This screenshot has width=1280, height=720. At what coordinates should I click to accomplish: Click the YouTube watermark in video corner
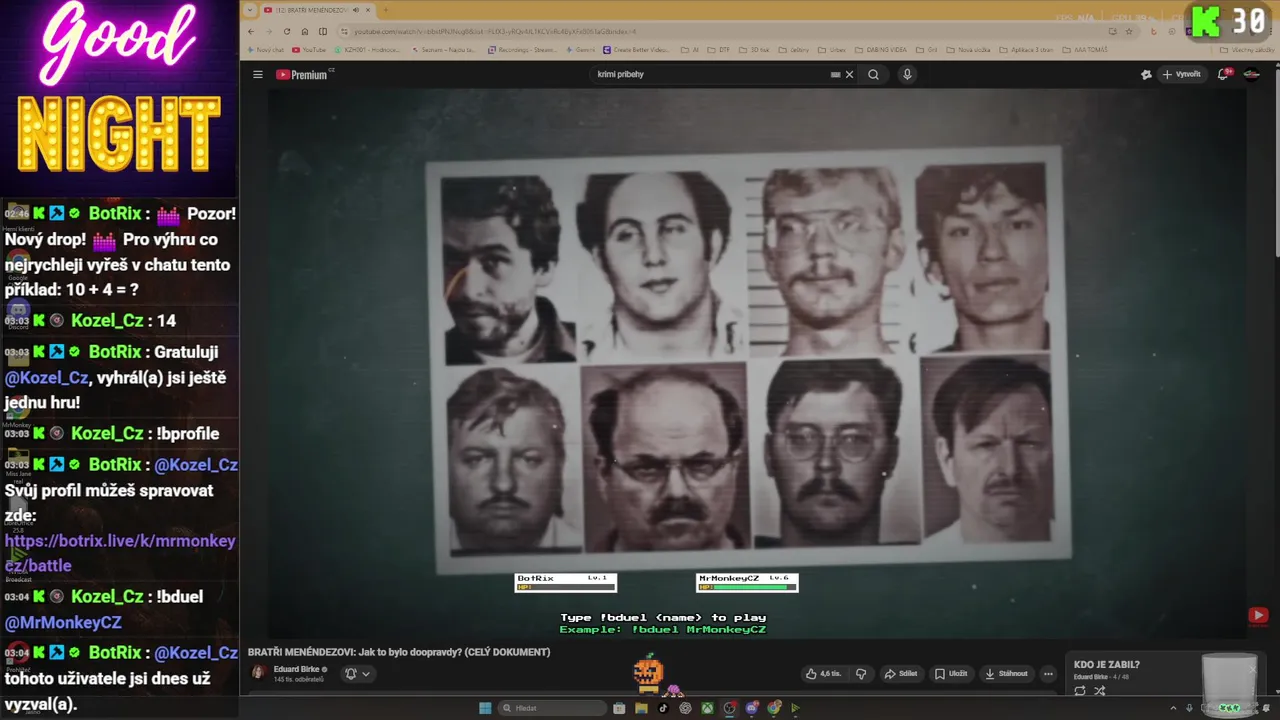click(1258, 616)
